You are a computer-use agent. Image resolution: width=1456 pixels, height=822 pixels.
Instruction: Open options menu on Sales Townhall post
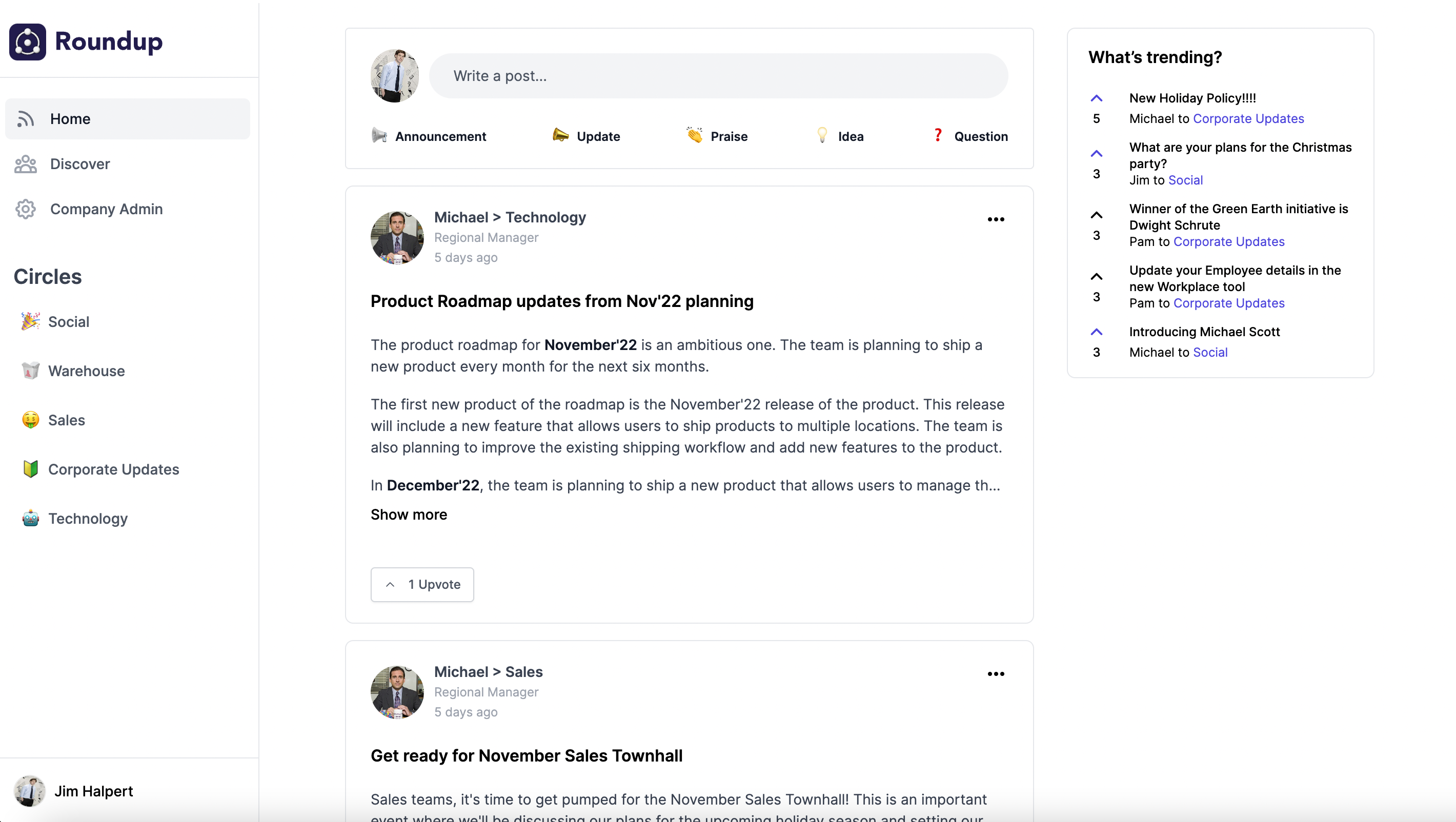pyautogui.click(x=995, y=673)
